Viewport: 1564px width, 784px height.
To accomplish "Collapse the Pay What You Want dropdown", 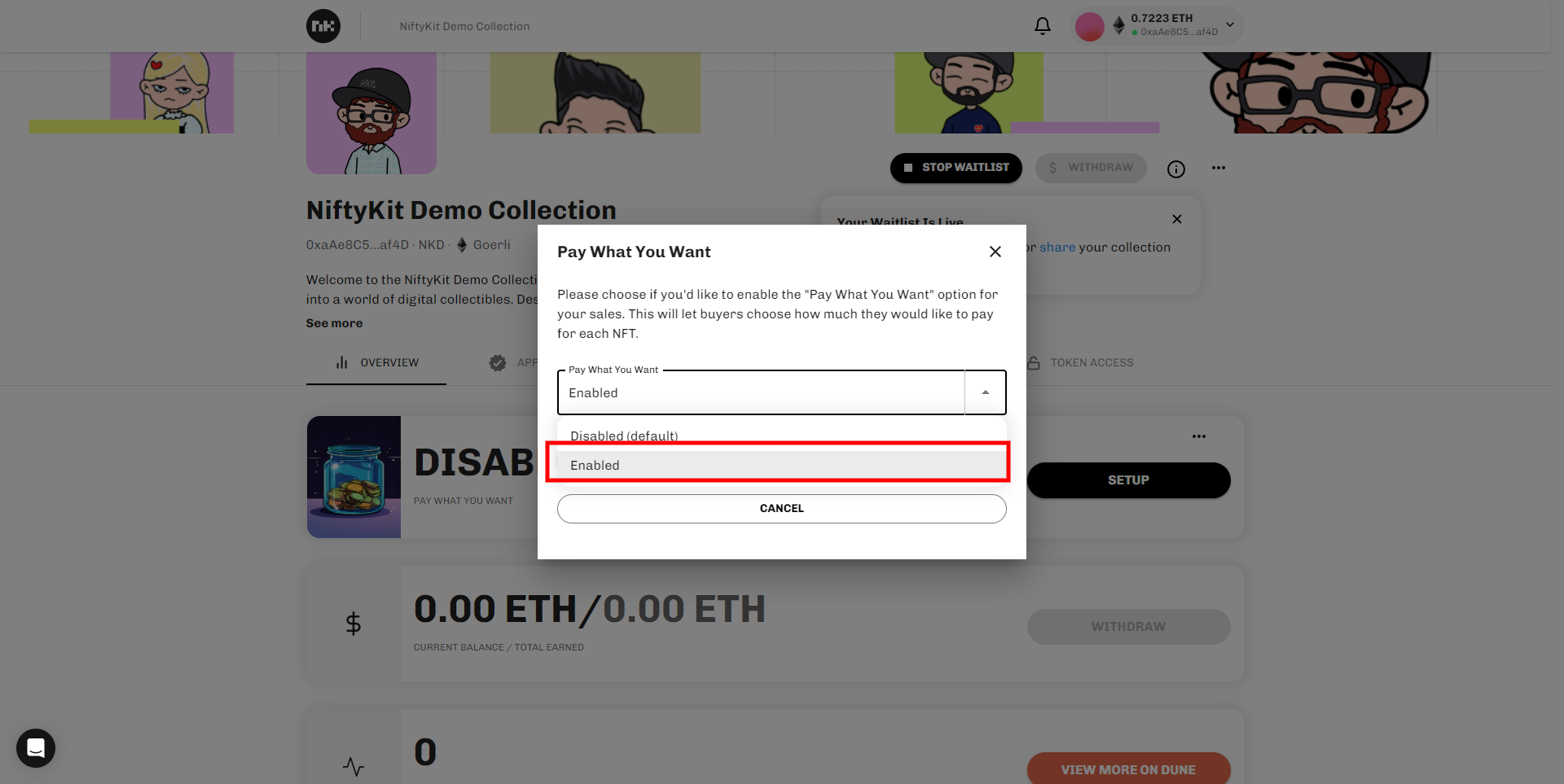I will click(985, 392).
